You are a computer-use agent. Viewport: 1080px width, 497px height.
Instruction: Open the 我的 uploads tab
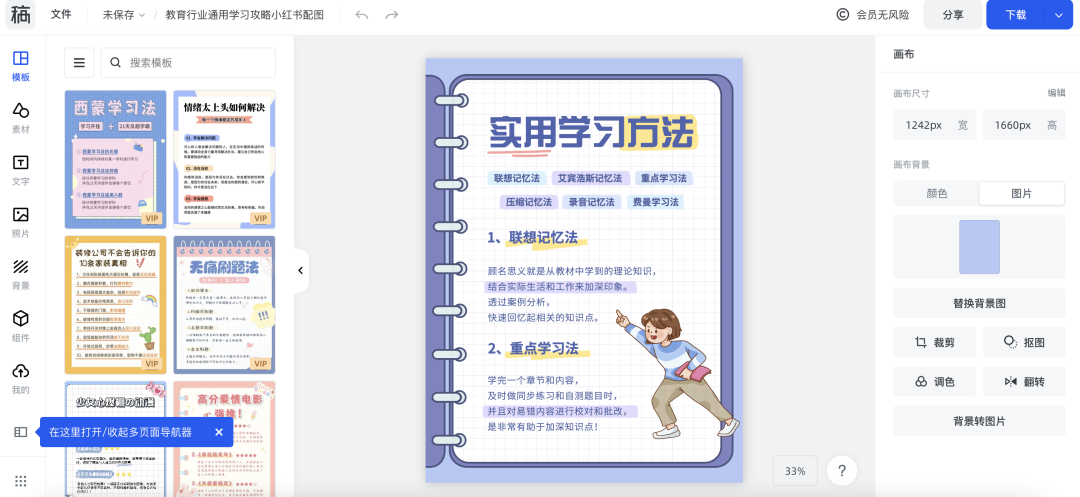(21, 379)
